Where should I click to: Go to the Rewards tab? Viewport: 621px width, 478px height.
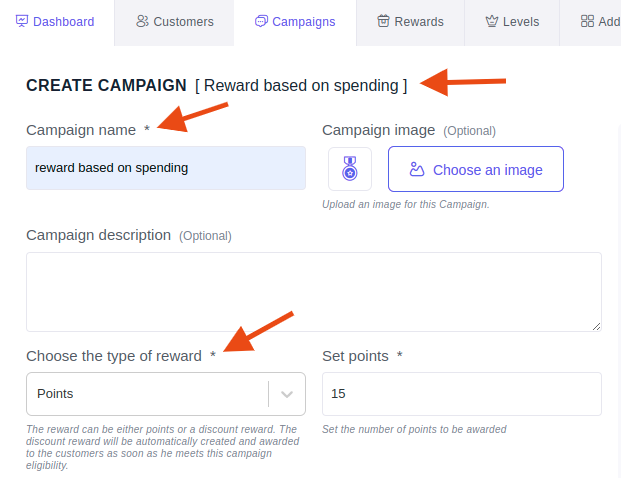(x=410, y=23)
